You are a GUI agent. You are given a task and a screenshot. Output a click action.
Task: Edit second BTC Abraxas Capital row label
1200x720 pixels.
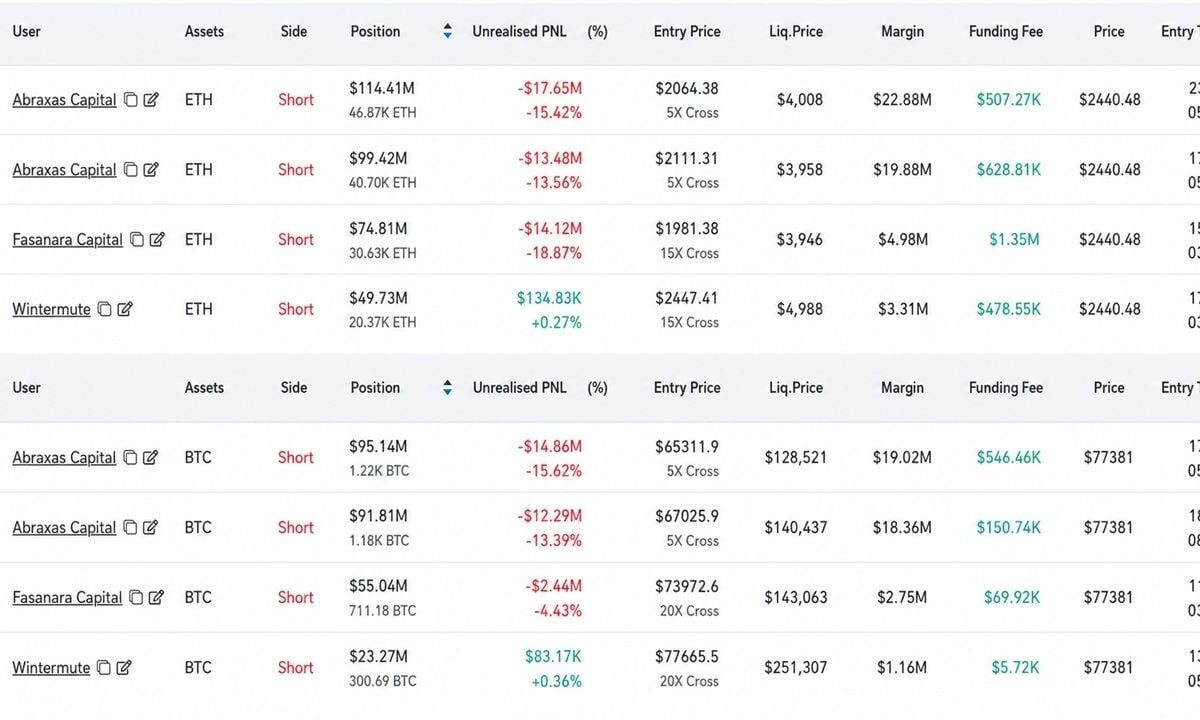(151, 528)
